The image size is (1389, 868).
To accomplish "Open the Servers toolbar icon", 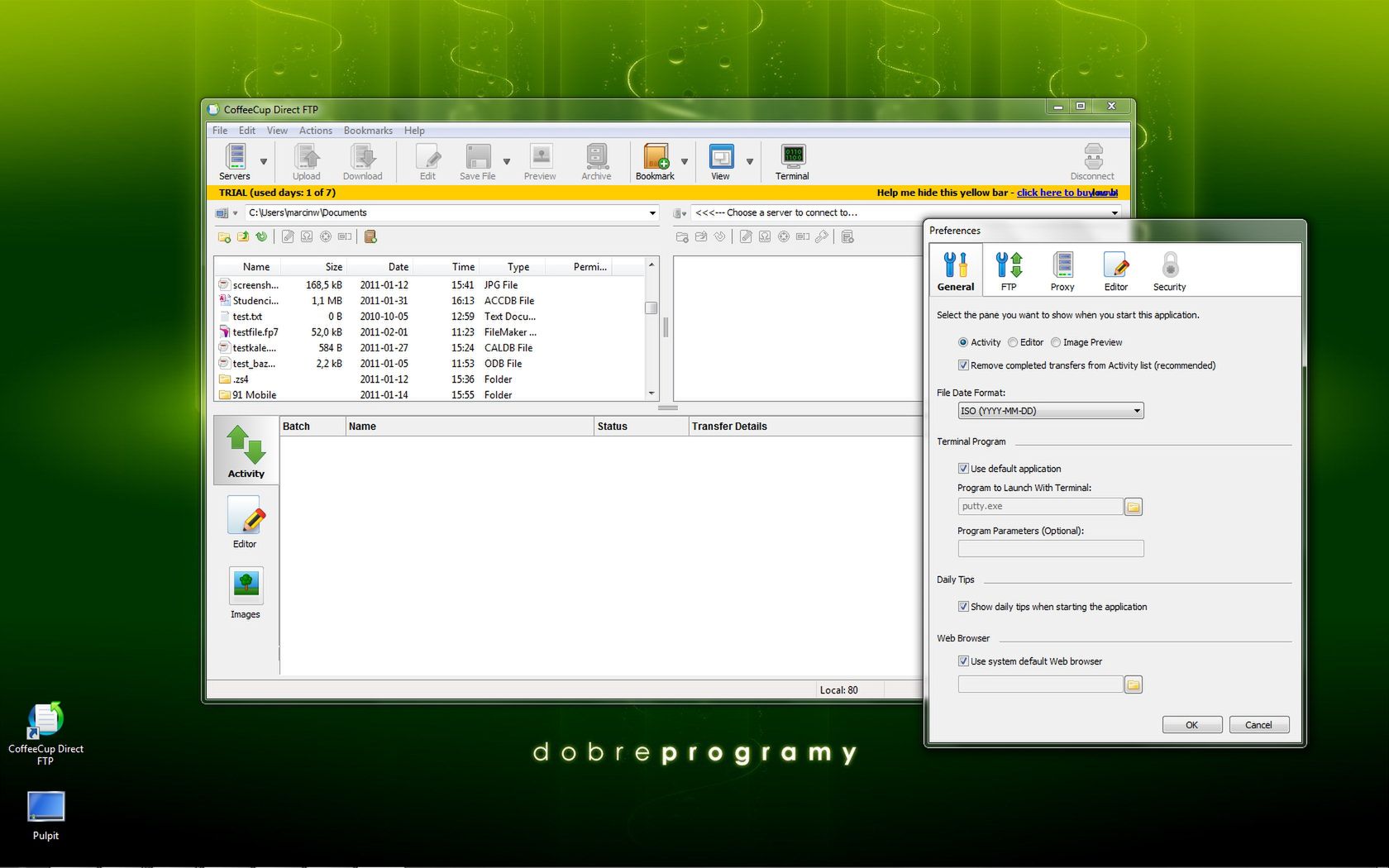I will (x=235, y=161).
